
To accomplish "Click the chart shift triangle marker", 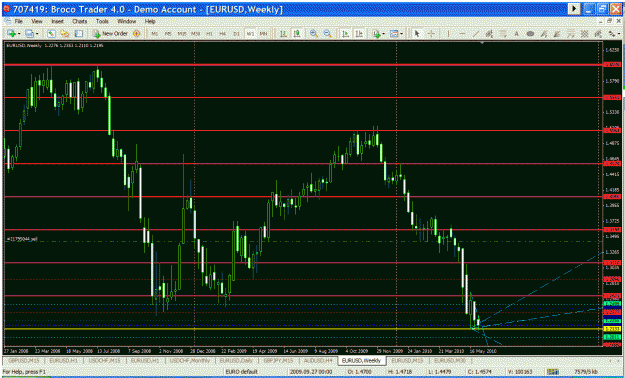I will pyautogui.click(x=483, y=42).
